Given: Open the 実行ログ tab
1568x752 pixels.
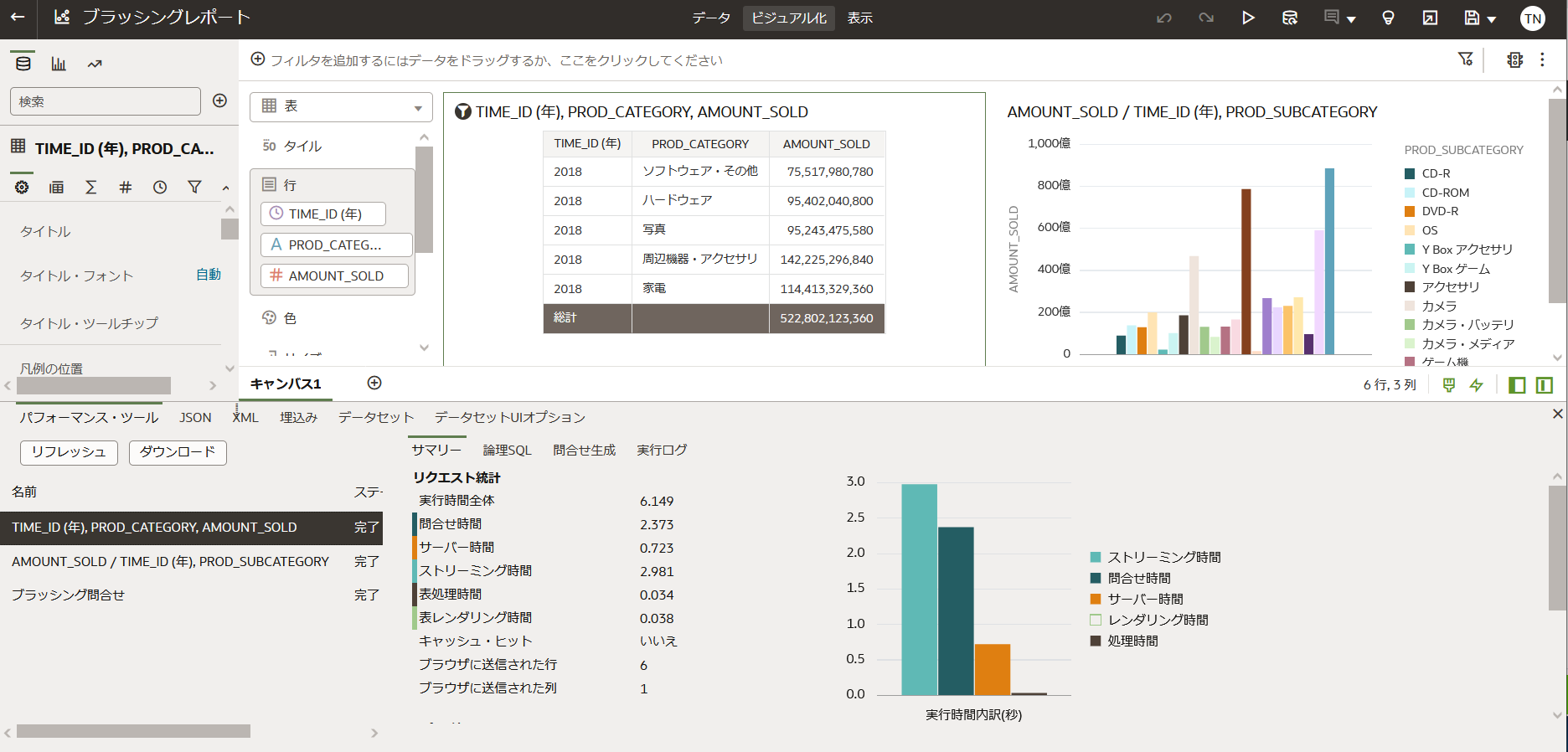Looking at the screenshot, I should pos(661,450).
